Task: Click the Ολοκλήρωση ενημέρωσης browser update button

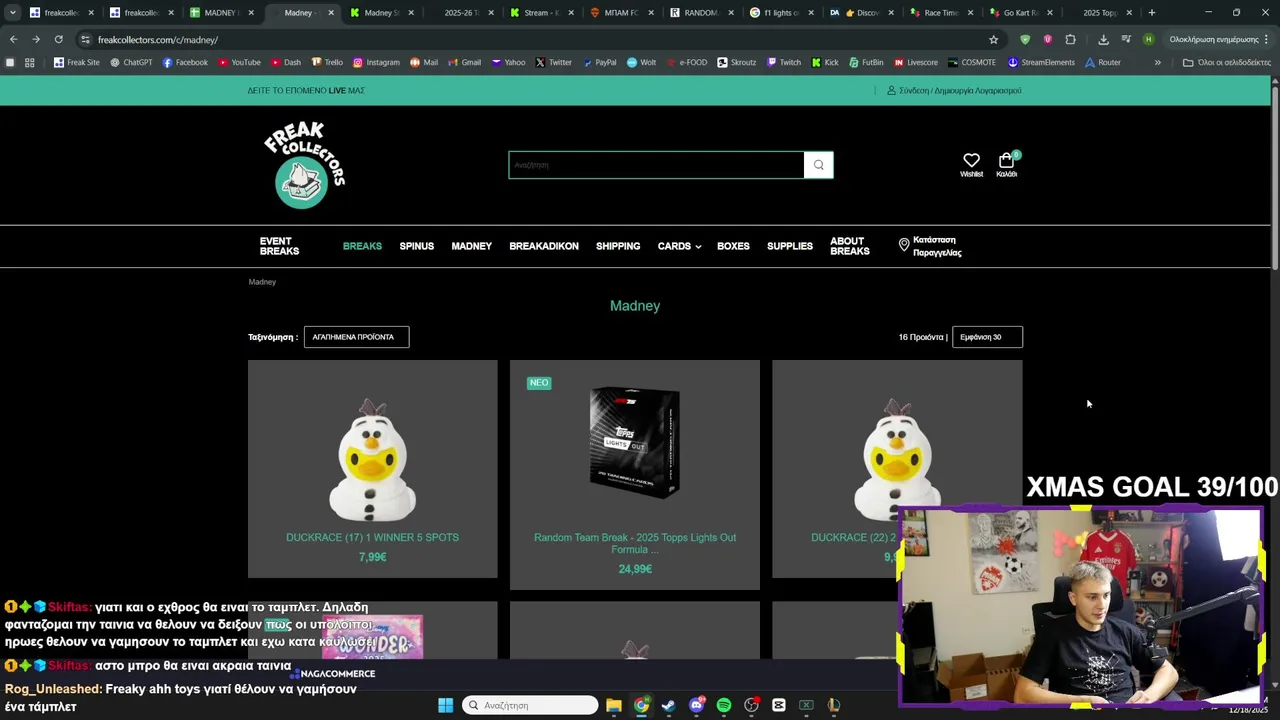Action: click(x=1214, y=40)
